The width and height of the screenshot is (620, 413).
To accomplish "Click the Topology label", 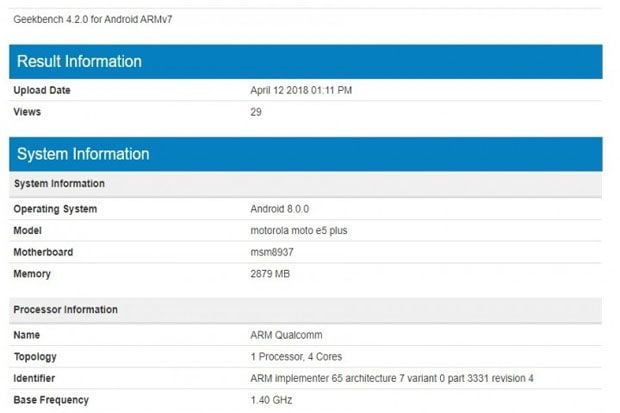I will [35, 357].
